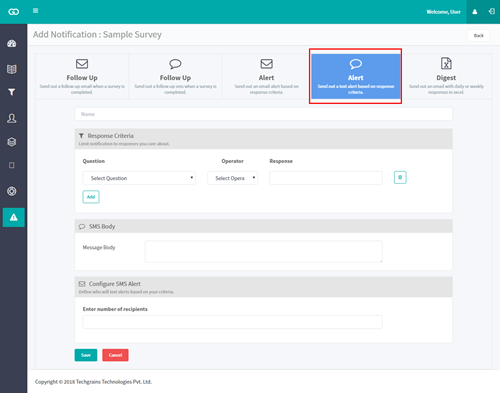Screen dimensions: 500x393
Task: Select the Alert text message tab
Action: (x=356, y=76)
